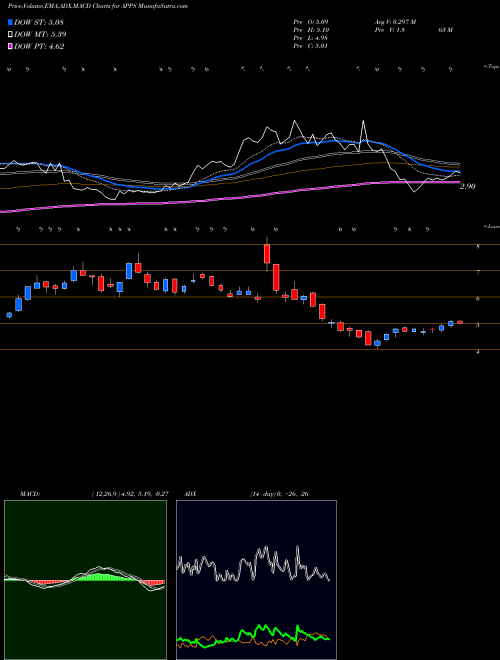Image resolution: width=500 pixels, height=660 pixels.
Task: Click the 'Pre H: 5.10' high value
Action: click(311, 30)
